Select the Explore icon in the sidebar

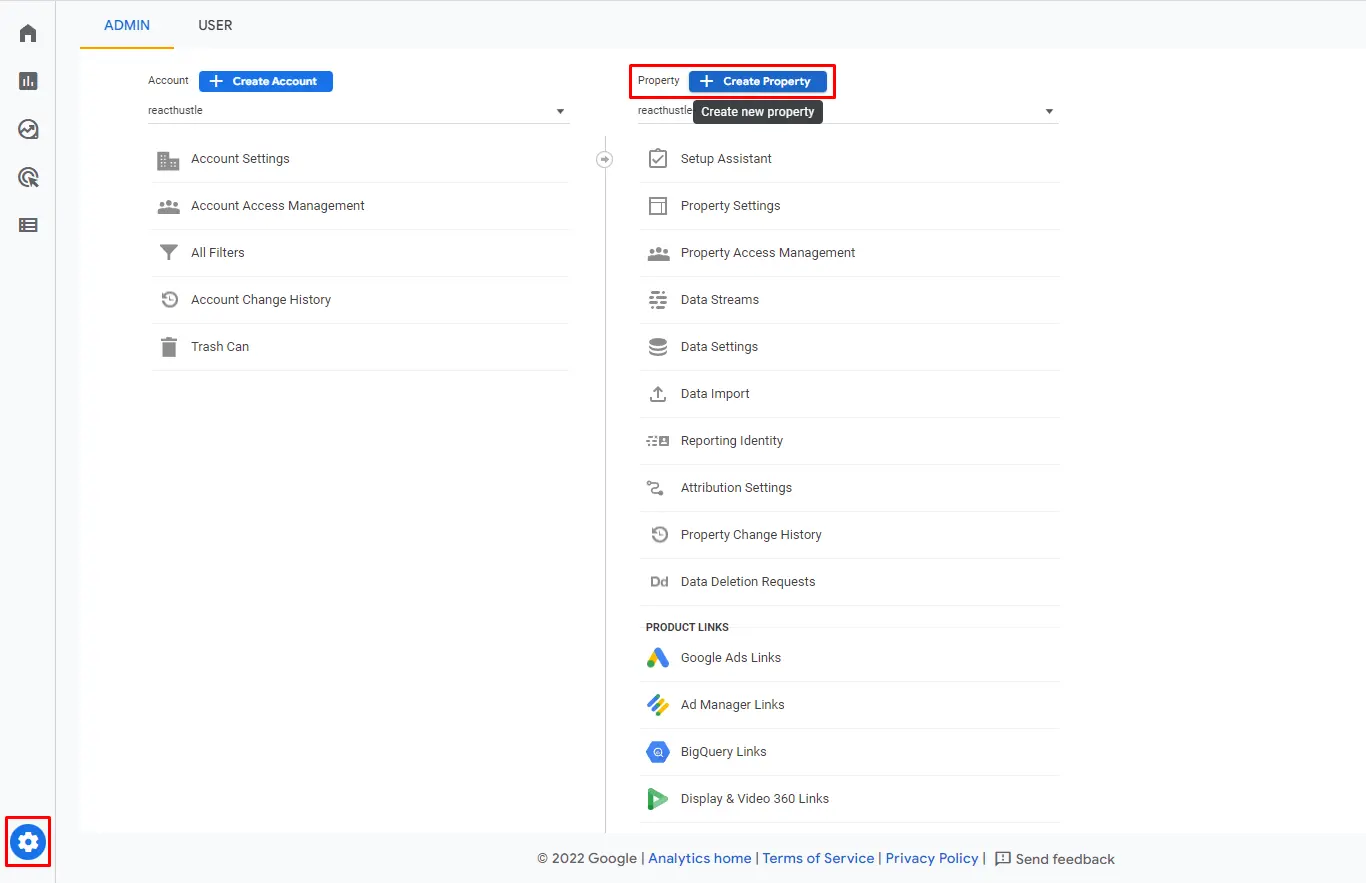27,129
